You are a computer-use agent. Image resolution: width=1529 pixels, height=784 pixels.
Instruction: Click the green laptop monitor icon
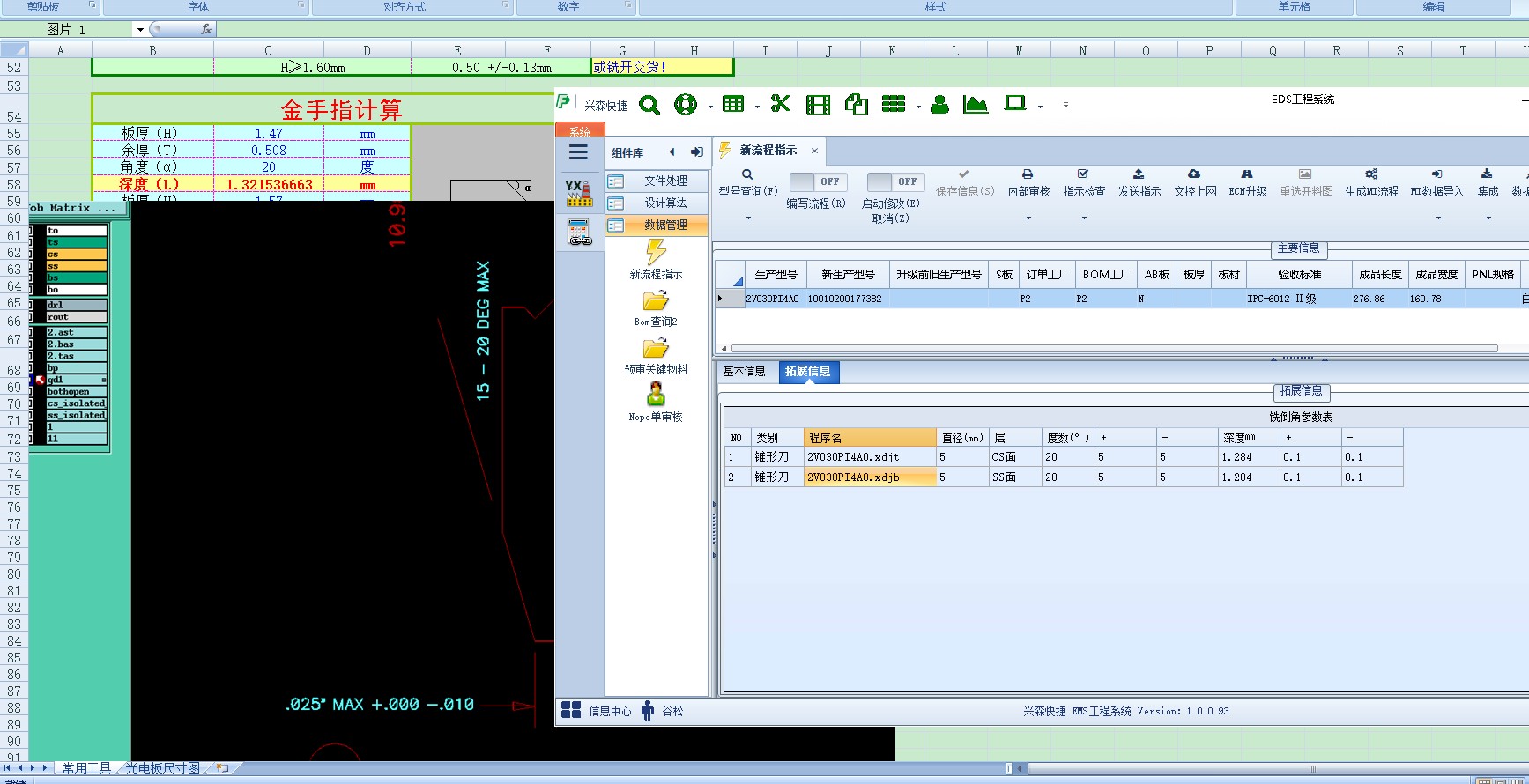(1015, 104)
